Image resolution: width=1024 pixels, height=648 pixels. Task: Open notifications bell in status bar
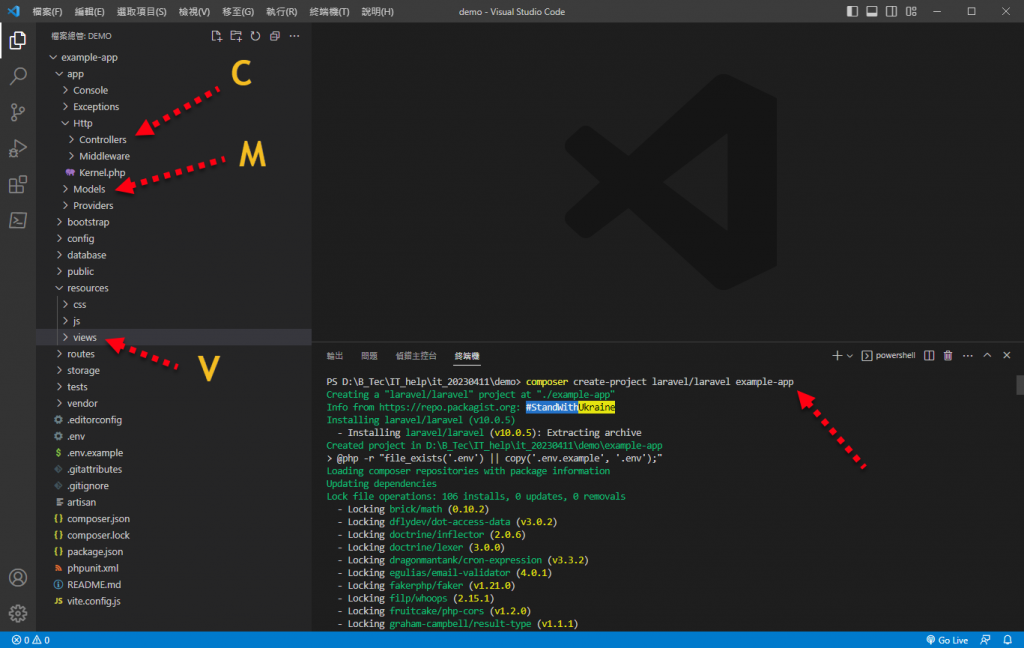pos(1008,640)
